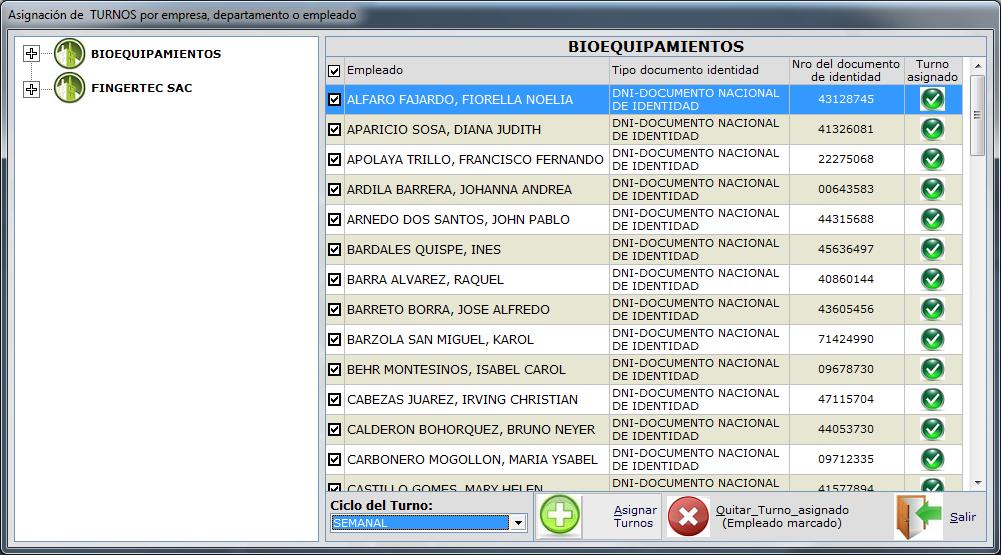1001x555 pixels.
Task: Uncheck ARDILA BARRERA, JOHANNA ANDREA checkbox
Action: 335,190
